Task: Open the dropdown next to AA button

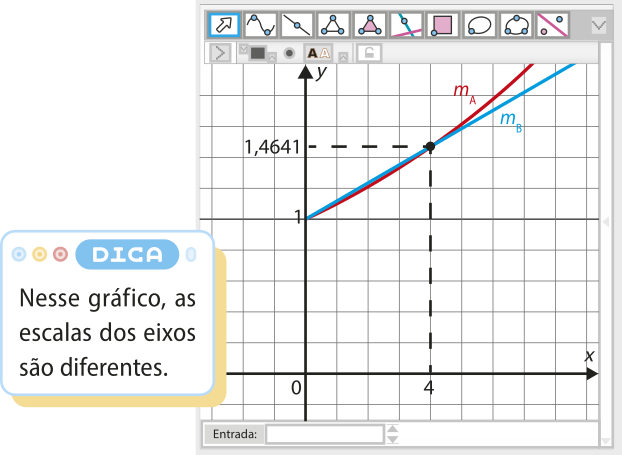Action: [x=343, y=58]
